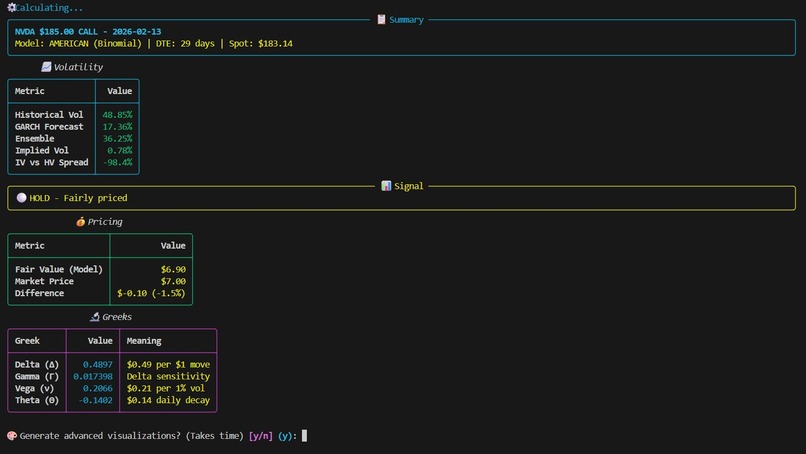Screen dimensions: 806x454
Task: Click the $0.14 daily decay meaning
Action: click(168, 399)
